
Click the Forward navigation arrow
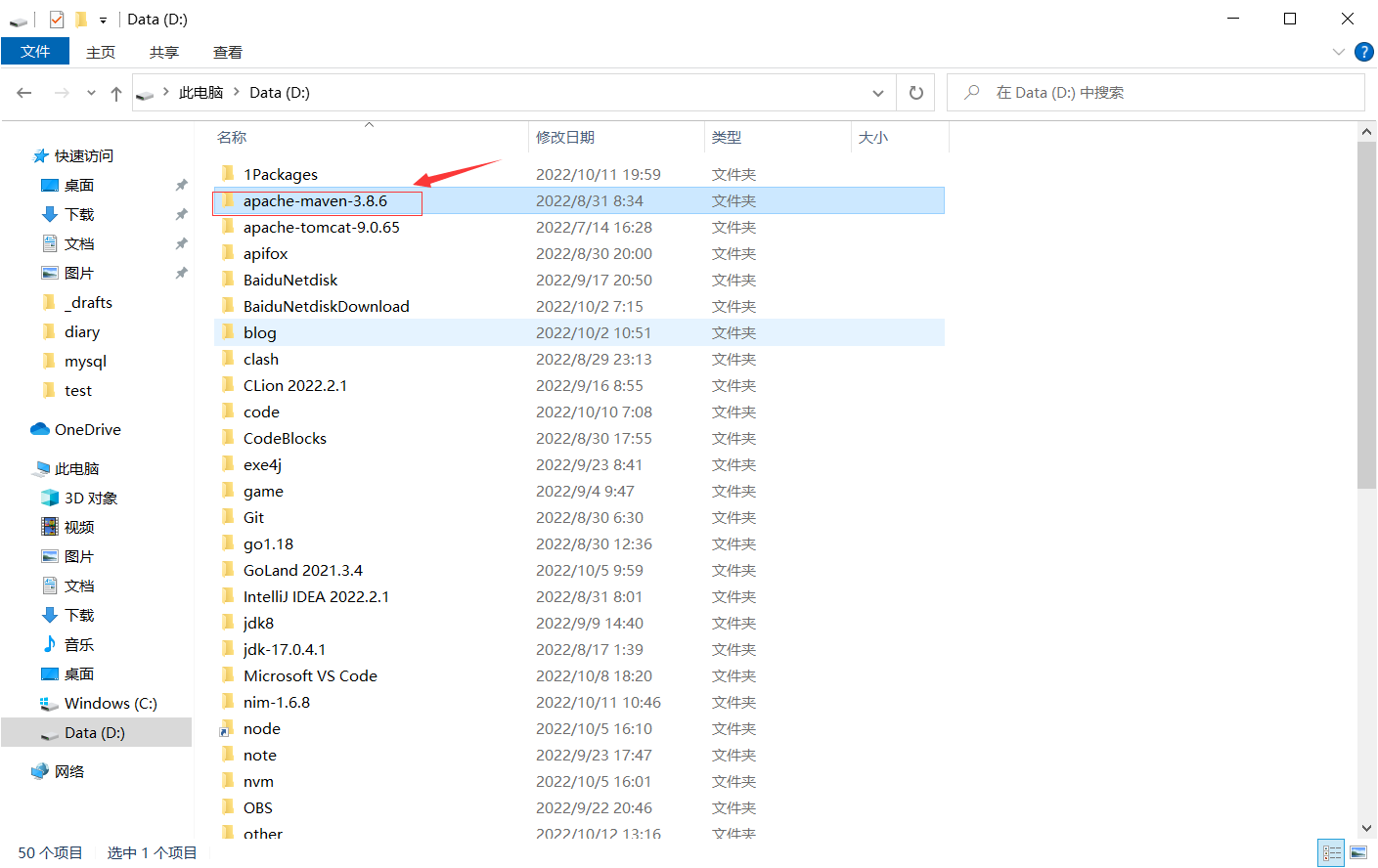pyautogui.click(x=62, y=93)
